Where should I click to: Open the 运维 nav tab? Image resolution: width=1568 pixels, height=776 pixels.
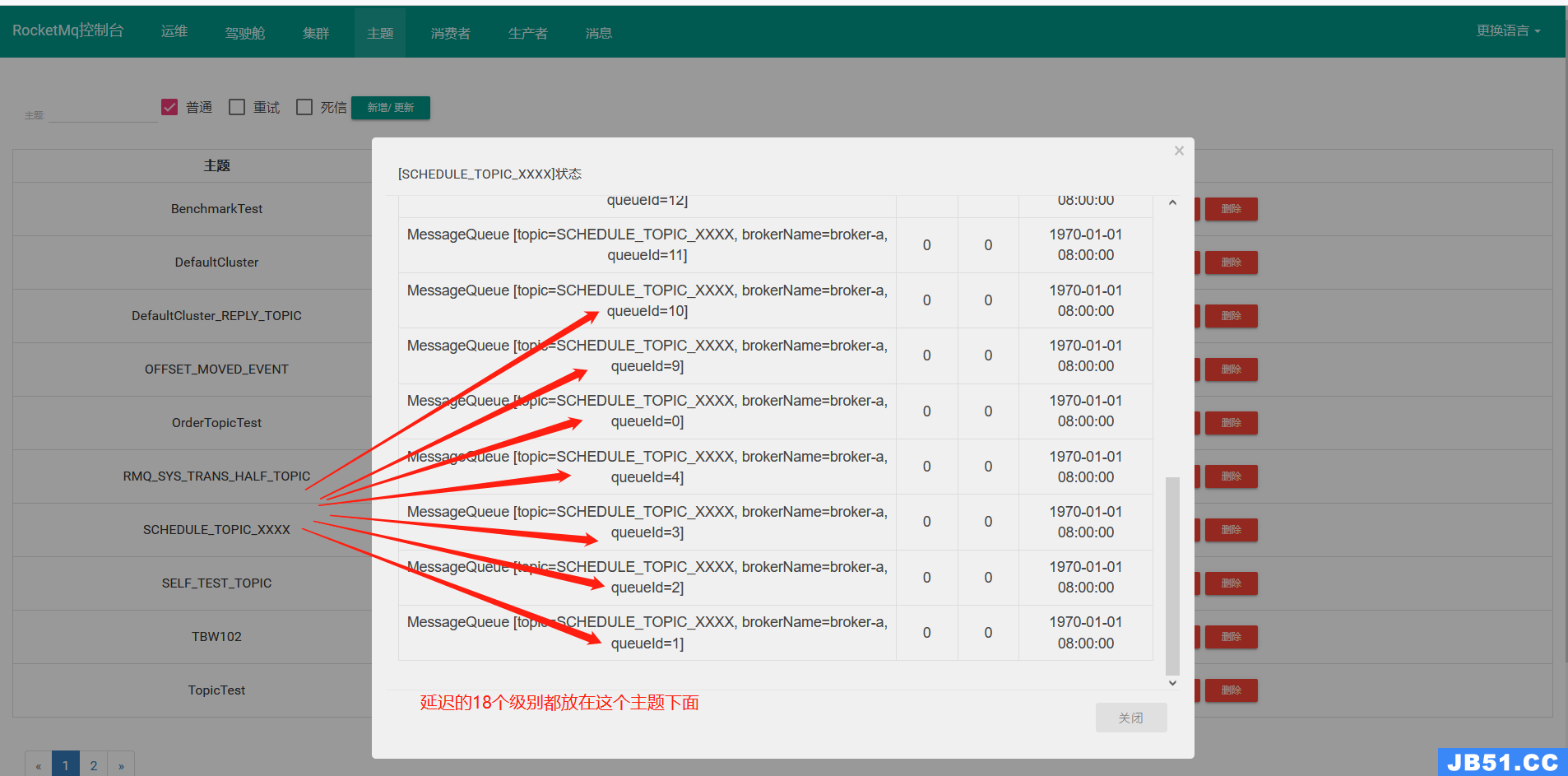[174, 31]
